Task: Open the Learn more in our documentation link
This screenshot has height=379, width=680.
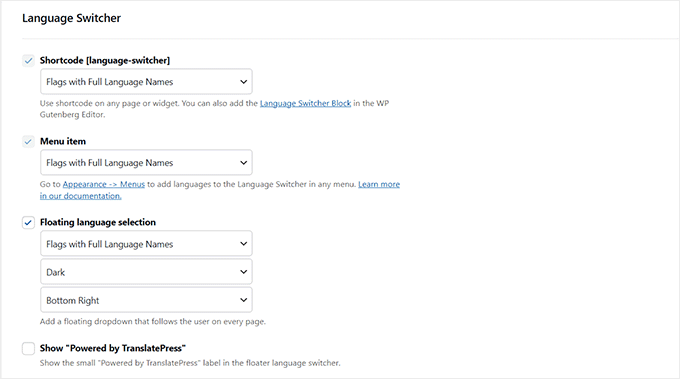Action: [x=379, y=184]
